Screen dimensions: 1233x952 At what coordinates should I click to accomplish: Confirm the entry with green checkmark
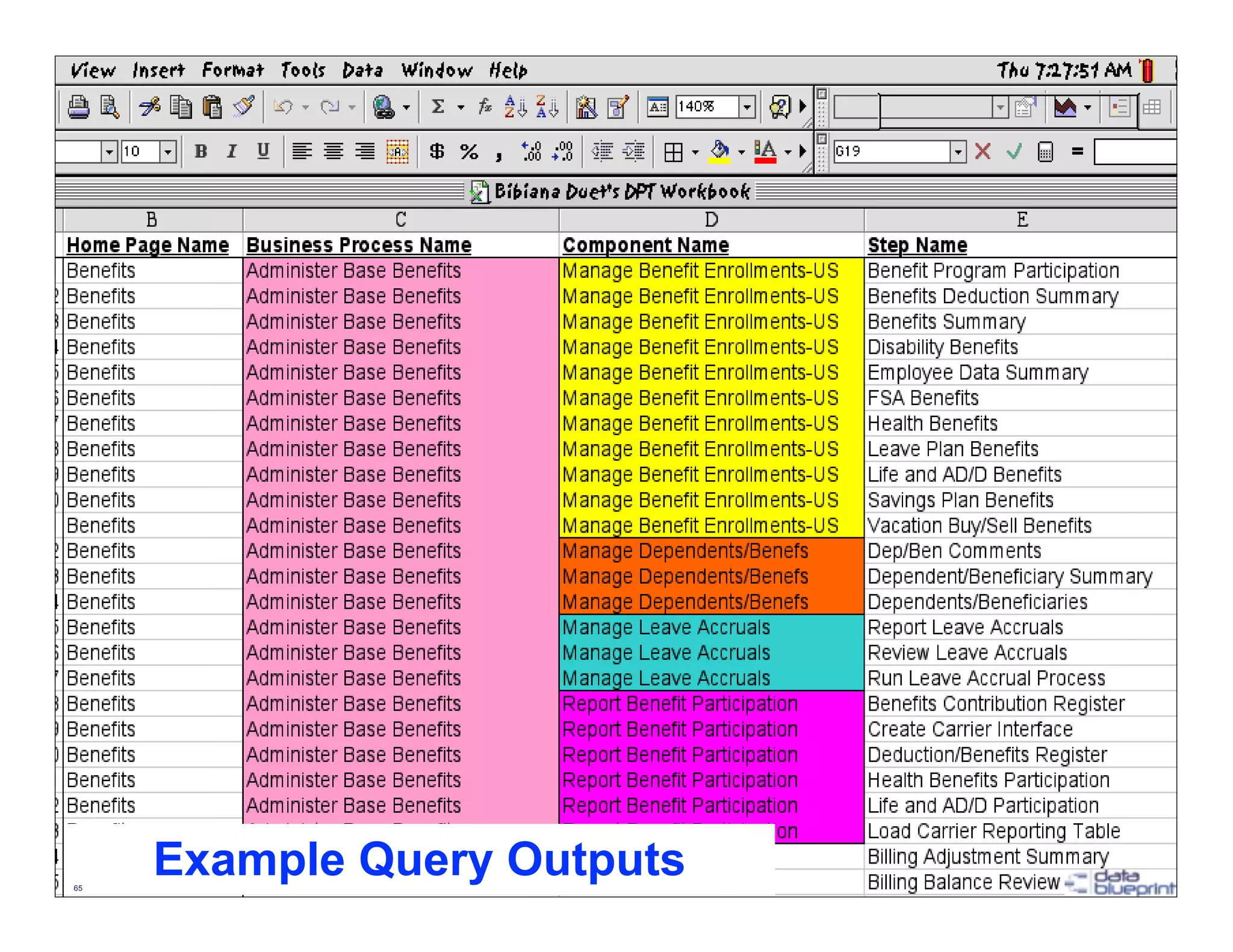click(1014, 151)
